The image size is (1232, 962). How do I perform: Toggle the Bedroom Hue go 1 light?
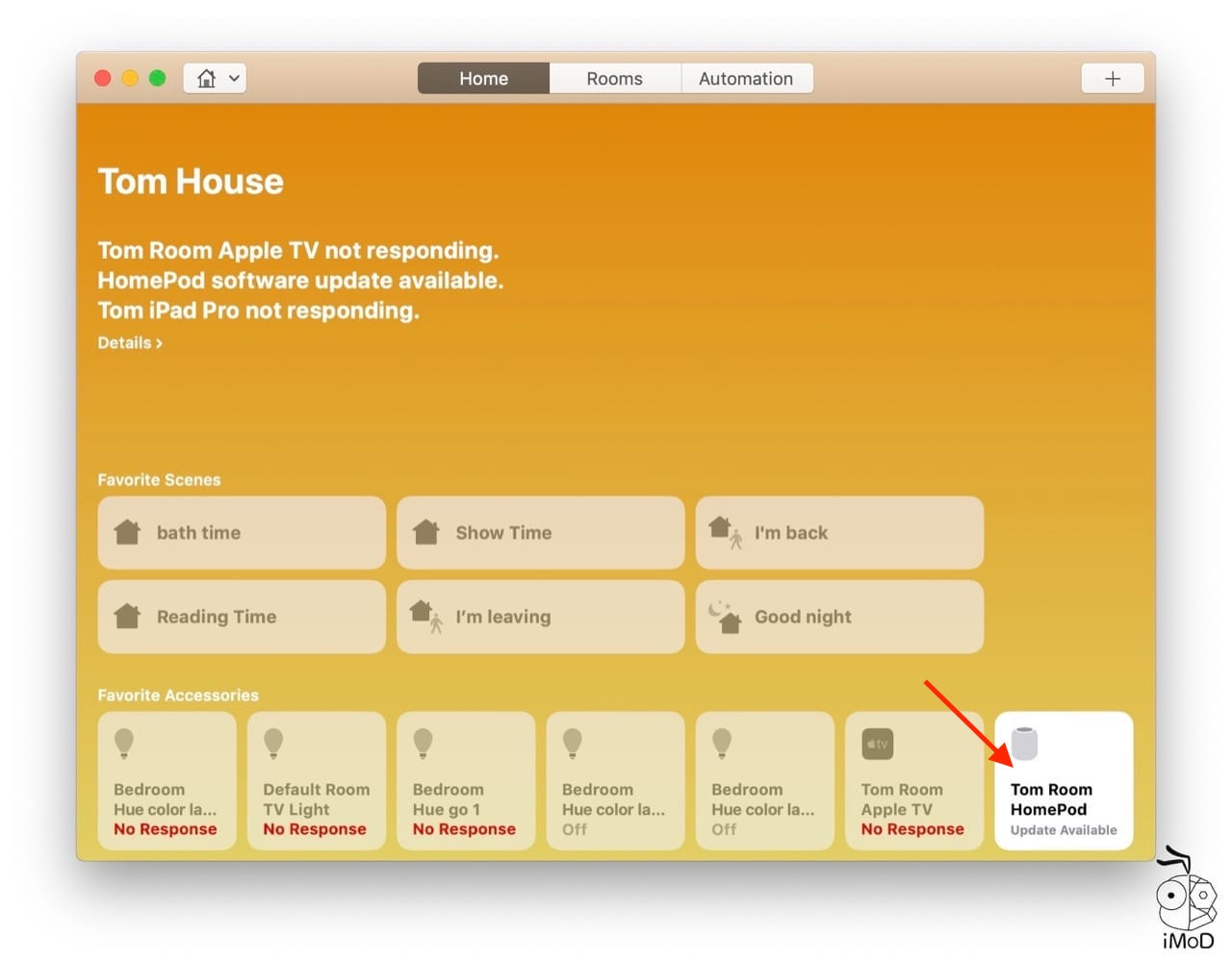tap(465, 780)
